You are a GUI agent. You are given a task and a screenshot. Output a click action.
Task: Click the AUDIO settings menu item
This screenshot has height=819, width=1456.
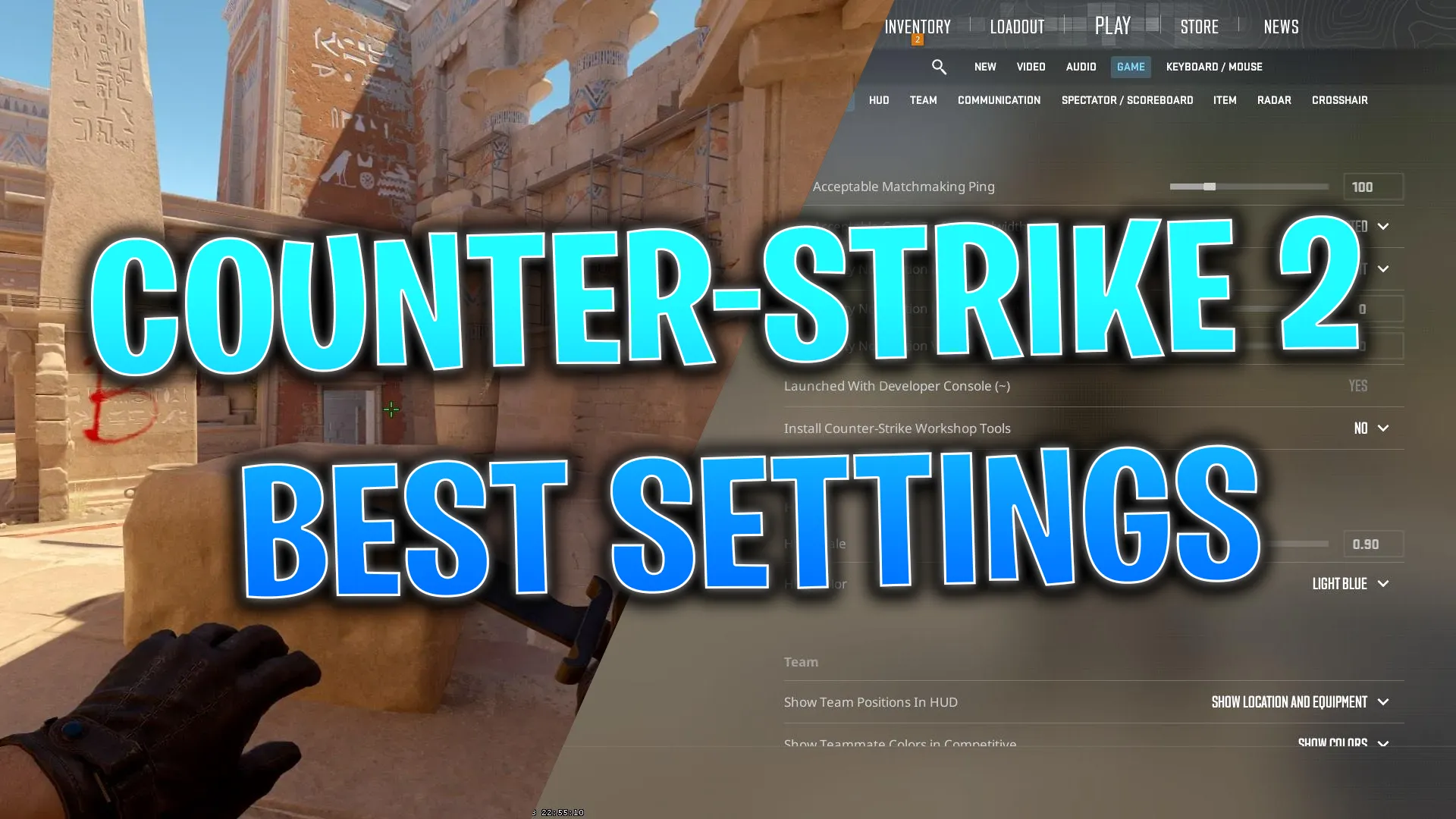point(1080,66)
